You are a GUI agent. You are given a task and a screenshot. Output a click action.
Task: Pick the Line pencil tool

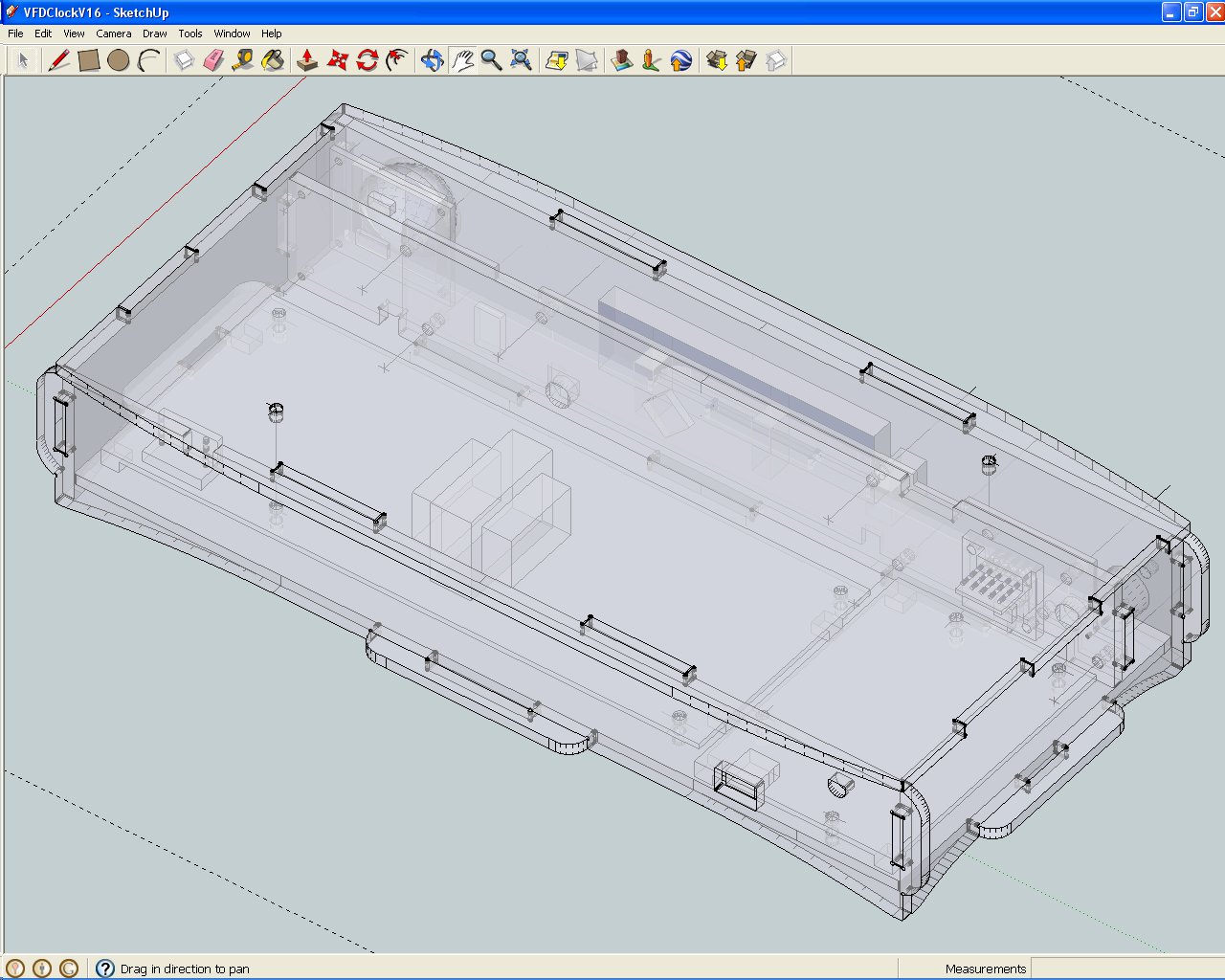58,61
